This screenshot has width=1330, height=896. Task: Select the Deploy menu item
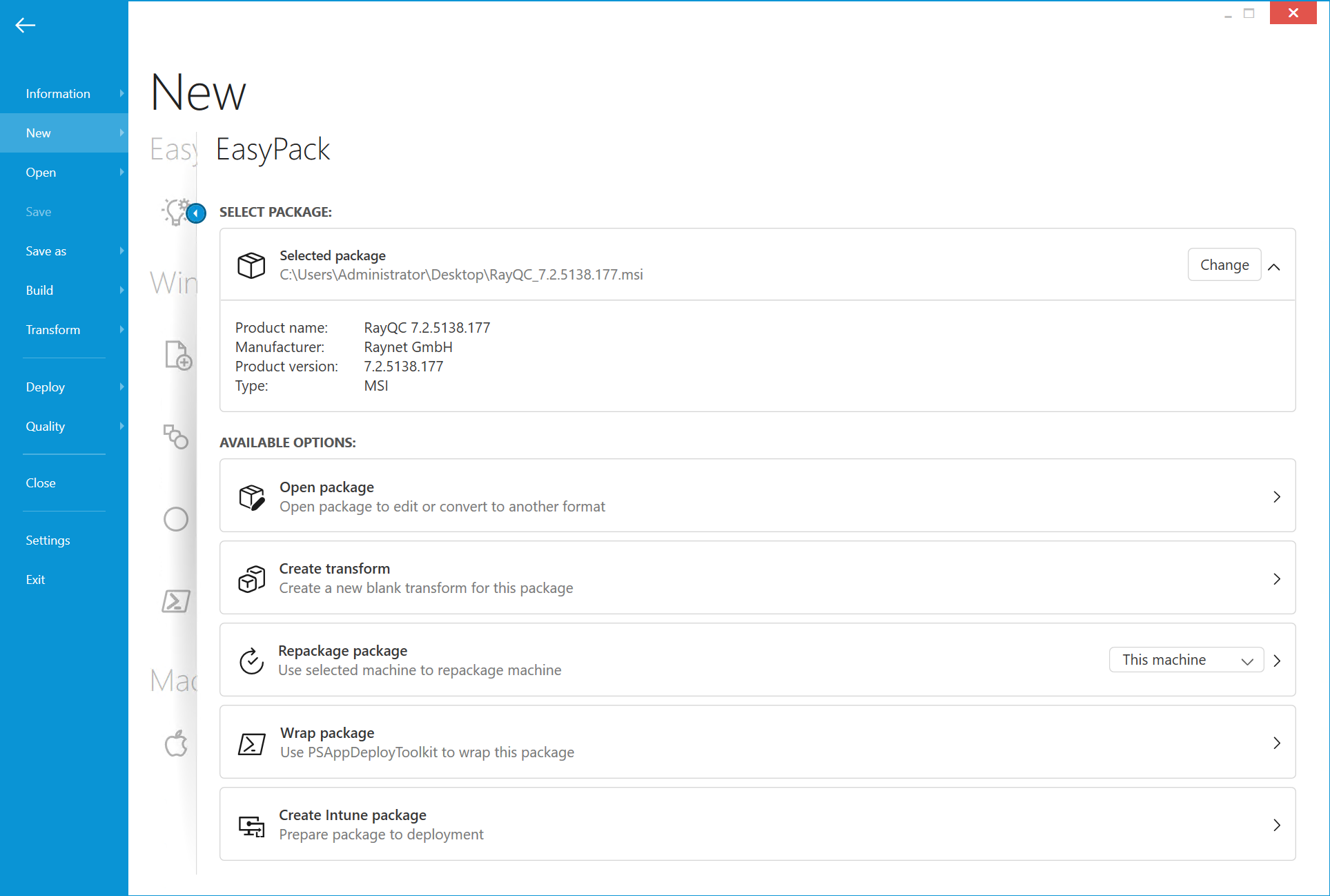(x=64, y=387)
